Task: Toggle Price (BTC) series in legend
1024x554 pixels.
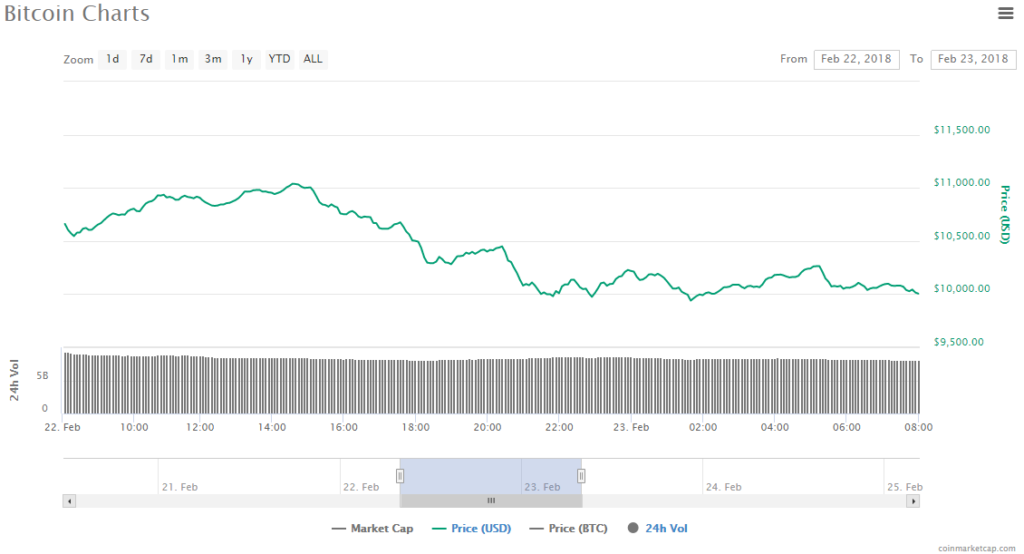Action: (x=568, y=528)
